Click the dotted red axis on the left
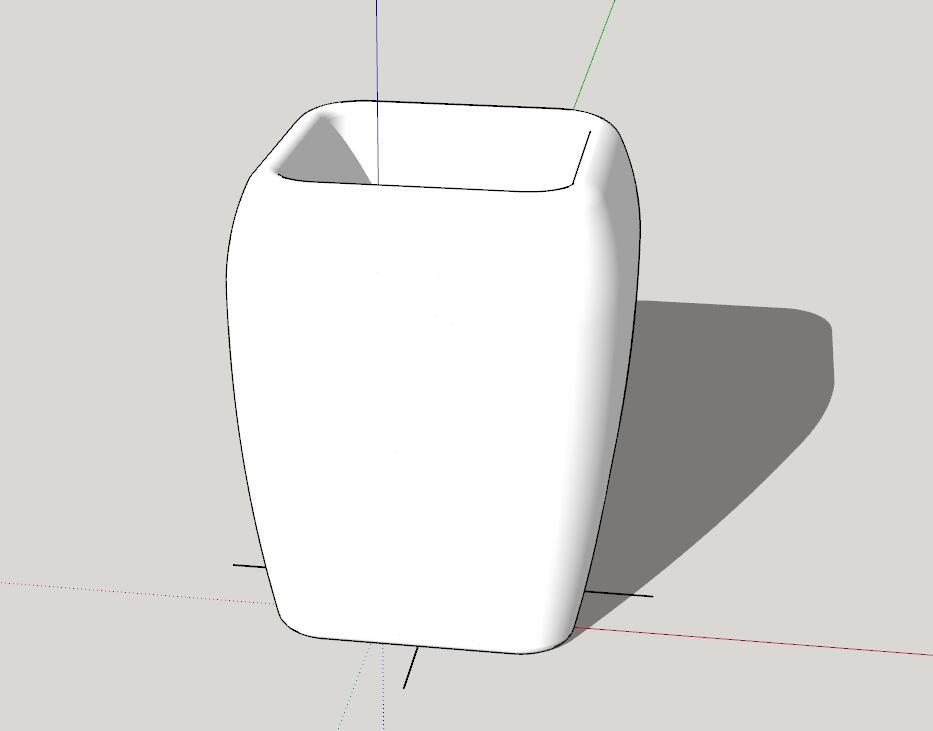933x731 pixels. tap(137, 593)
